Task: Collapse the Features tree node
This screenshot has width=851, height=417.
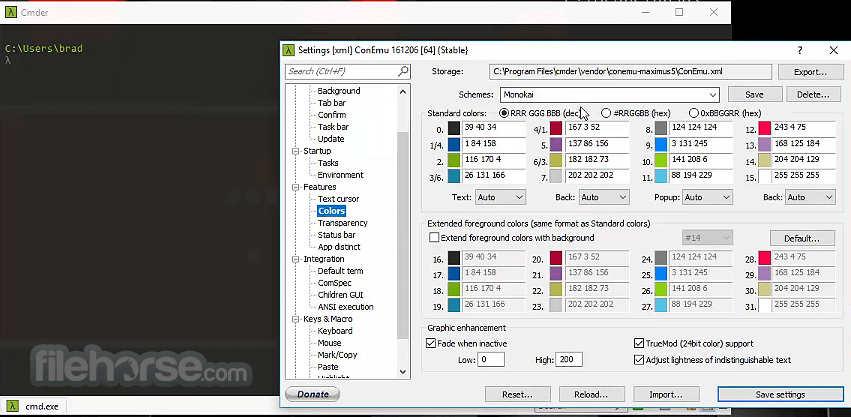Action: [x=296, y=187]
